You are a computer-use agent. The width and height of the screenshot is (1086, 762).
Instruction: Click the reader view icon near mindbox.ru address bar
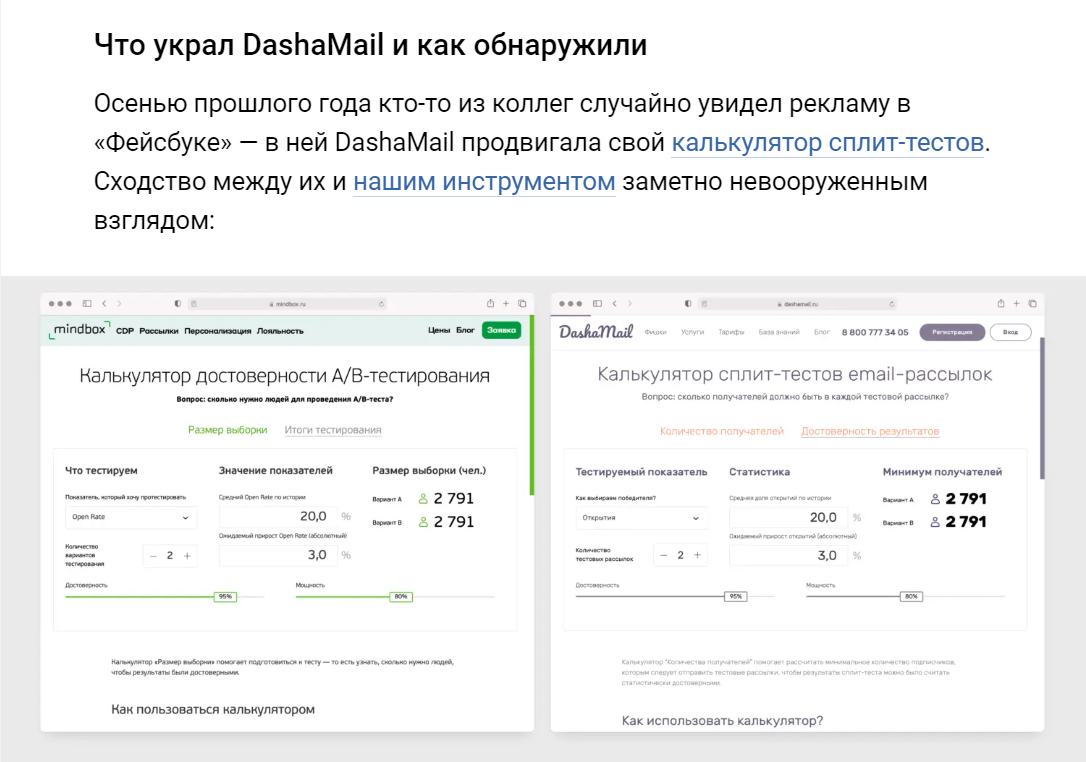(x=195, y=303)
